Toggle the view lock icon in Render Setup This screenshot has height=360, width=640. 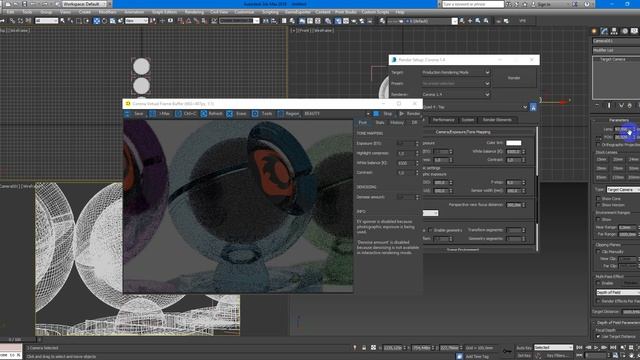click(x=533, y=107)
